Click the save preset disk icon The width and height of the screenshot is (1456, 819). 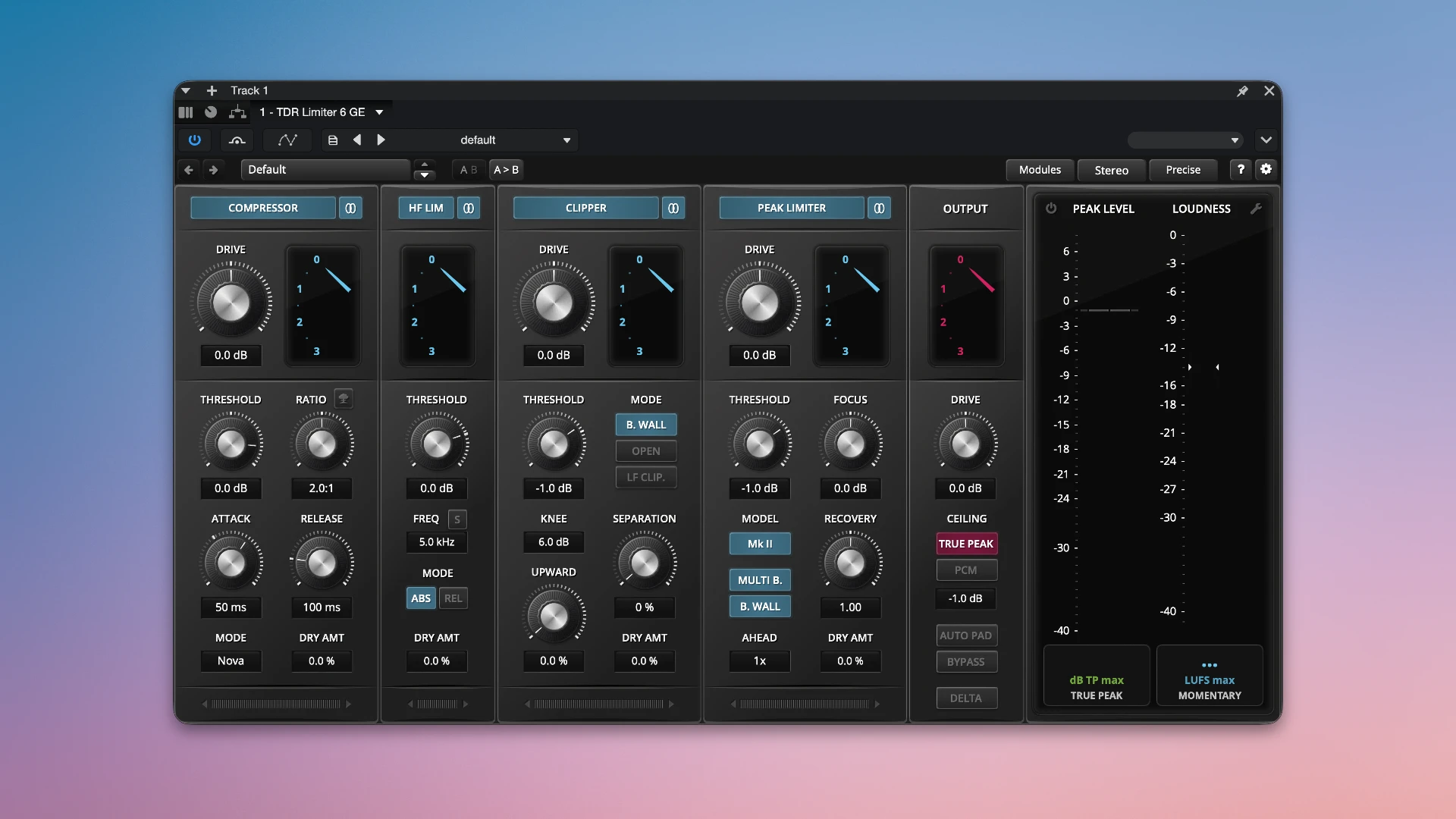click(332, 140)
